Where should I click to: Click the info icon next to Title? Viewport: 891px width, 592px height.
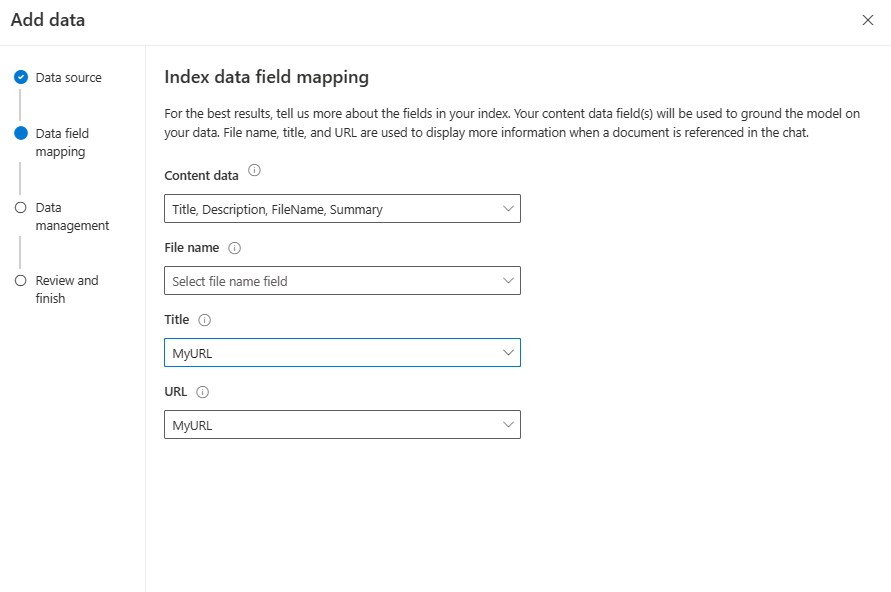click(205, 320)
